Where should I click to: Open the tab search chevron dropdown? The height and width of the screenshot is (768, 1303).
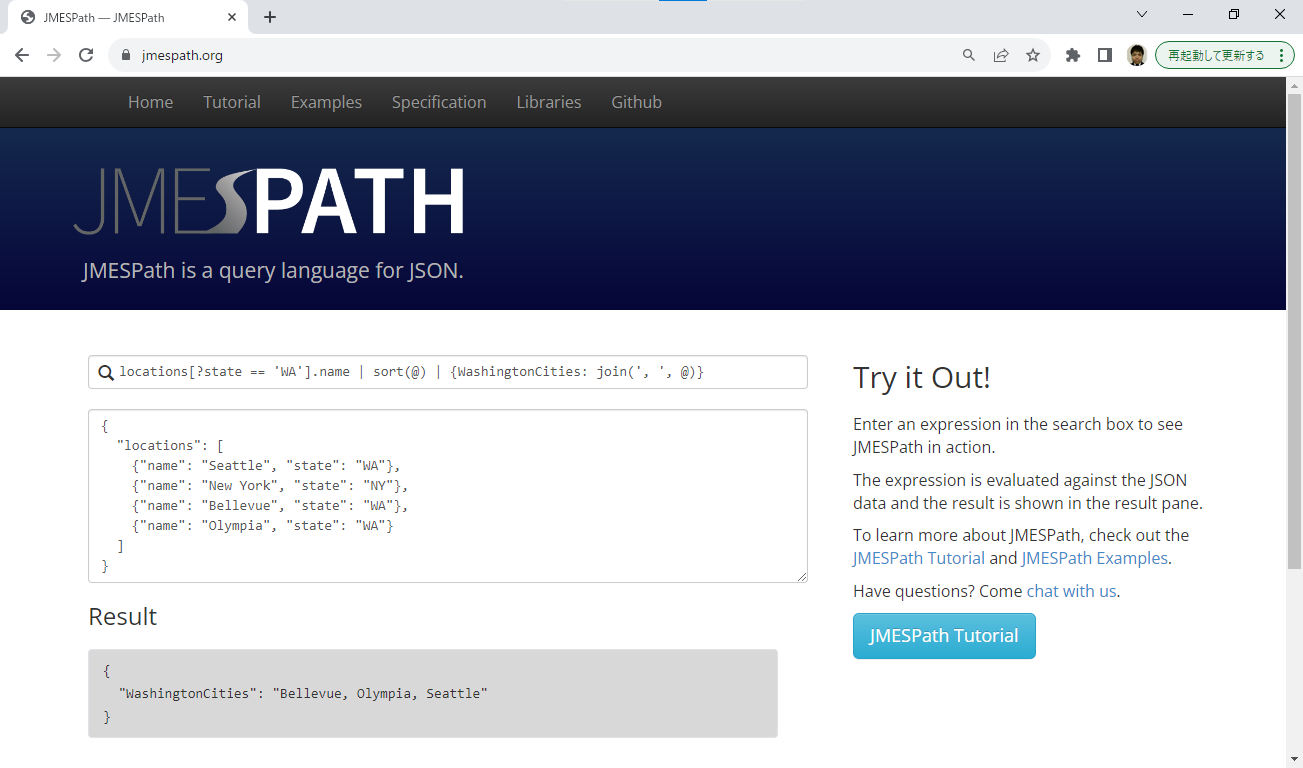[x=1142, y=16]
